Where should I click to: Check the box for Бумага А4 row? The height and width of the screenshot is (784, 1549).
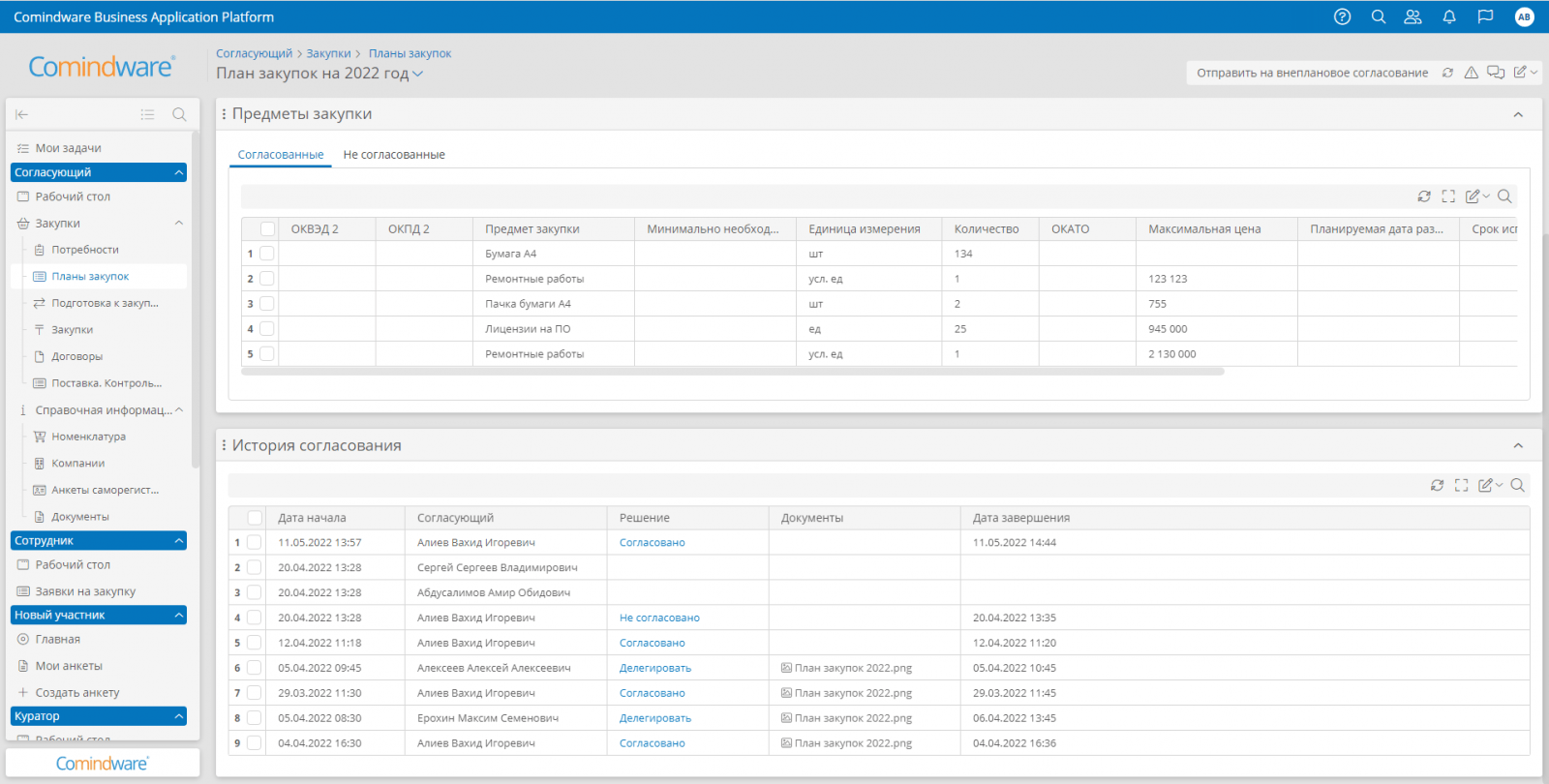267,254
